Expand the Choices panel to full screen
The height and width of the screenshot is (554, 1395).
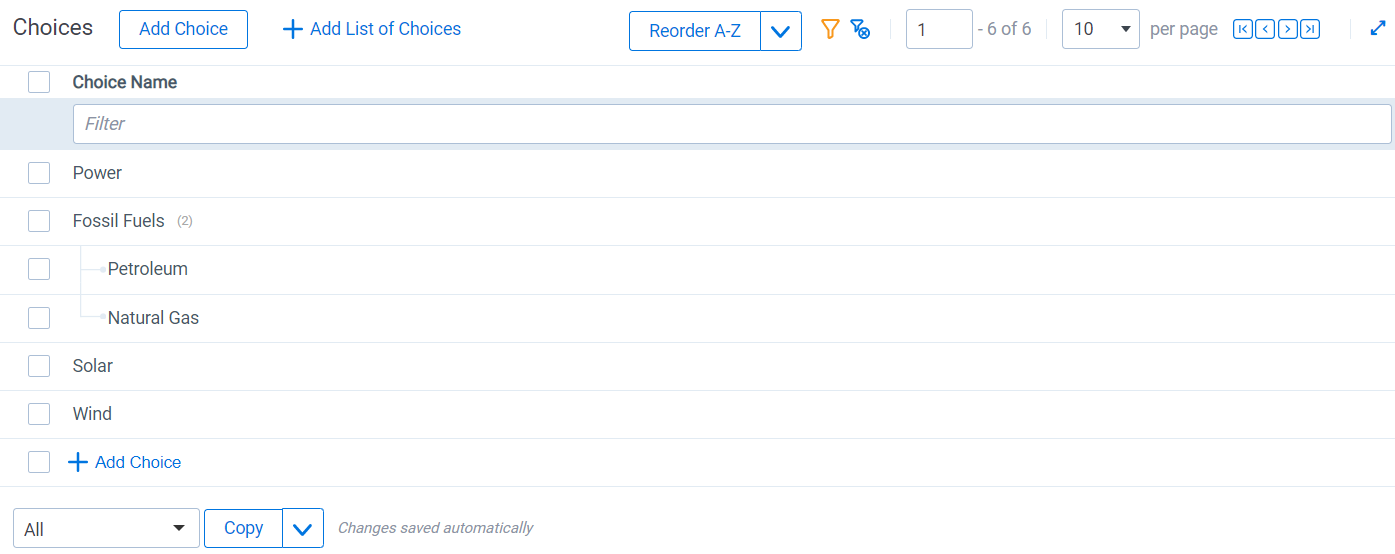point(1378,29)
